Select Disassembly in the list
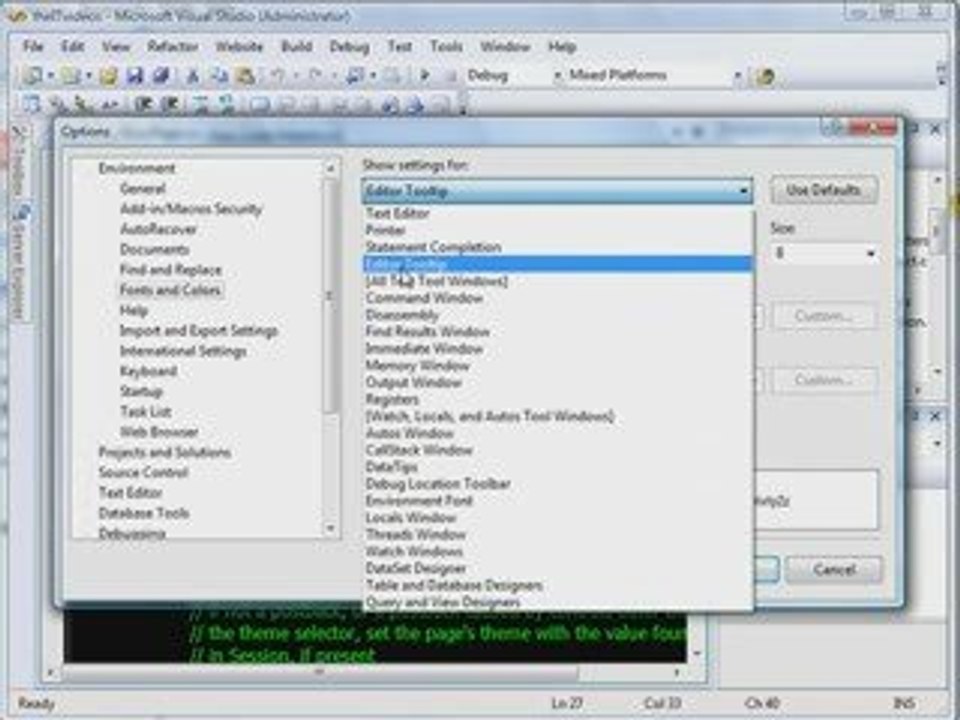The height and width of the screenshot is (720, 960). tap(557, 315)
